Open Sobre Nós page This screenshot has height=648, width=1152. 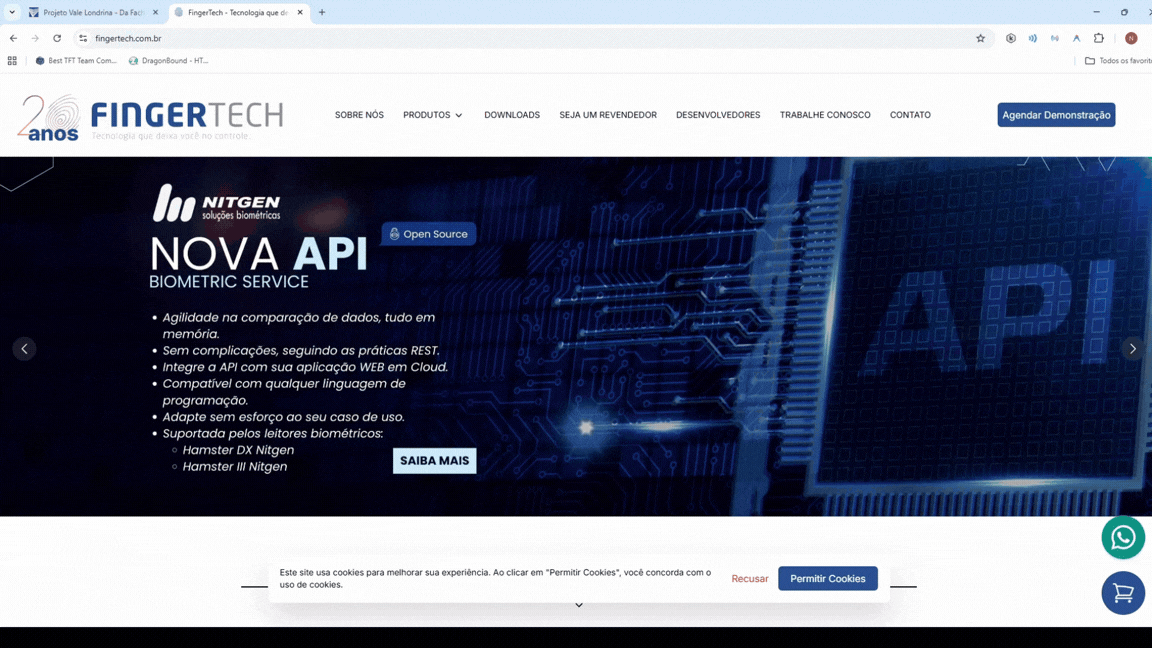pos(359,115)
